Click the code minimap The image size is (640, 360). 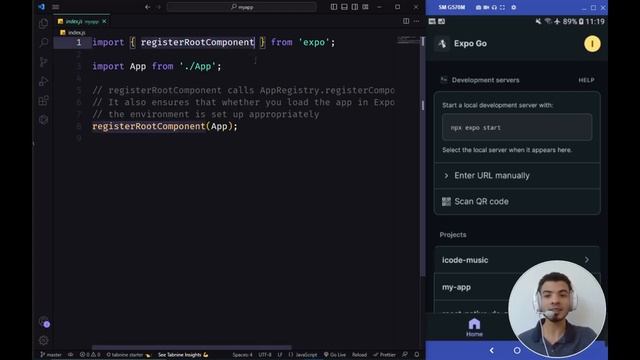[x=408, y=40]
